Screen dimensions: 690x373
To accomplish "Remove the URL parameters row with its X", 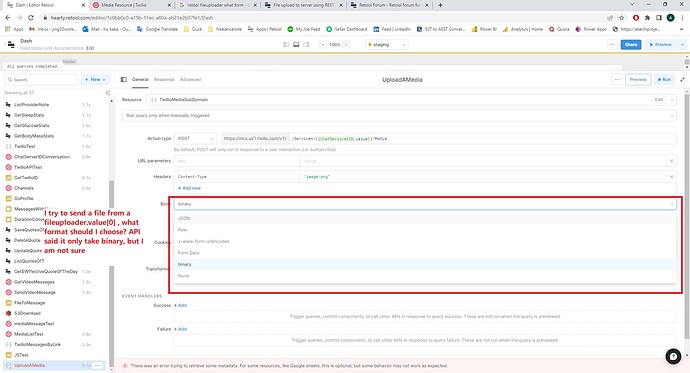I will click(x=672, y=161).
